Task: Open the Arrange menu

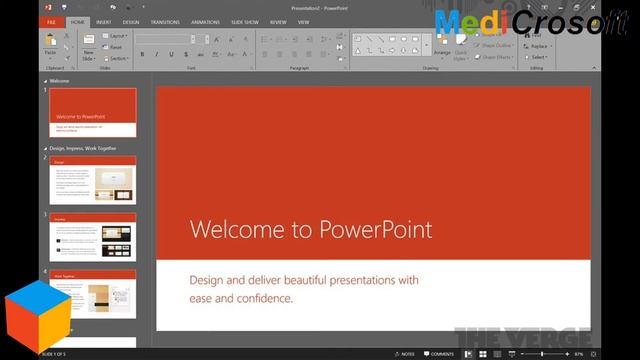Action: [x=442, y=46]
